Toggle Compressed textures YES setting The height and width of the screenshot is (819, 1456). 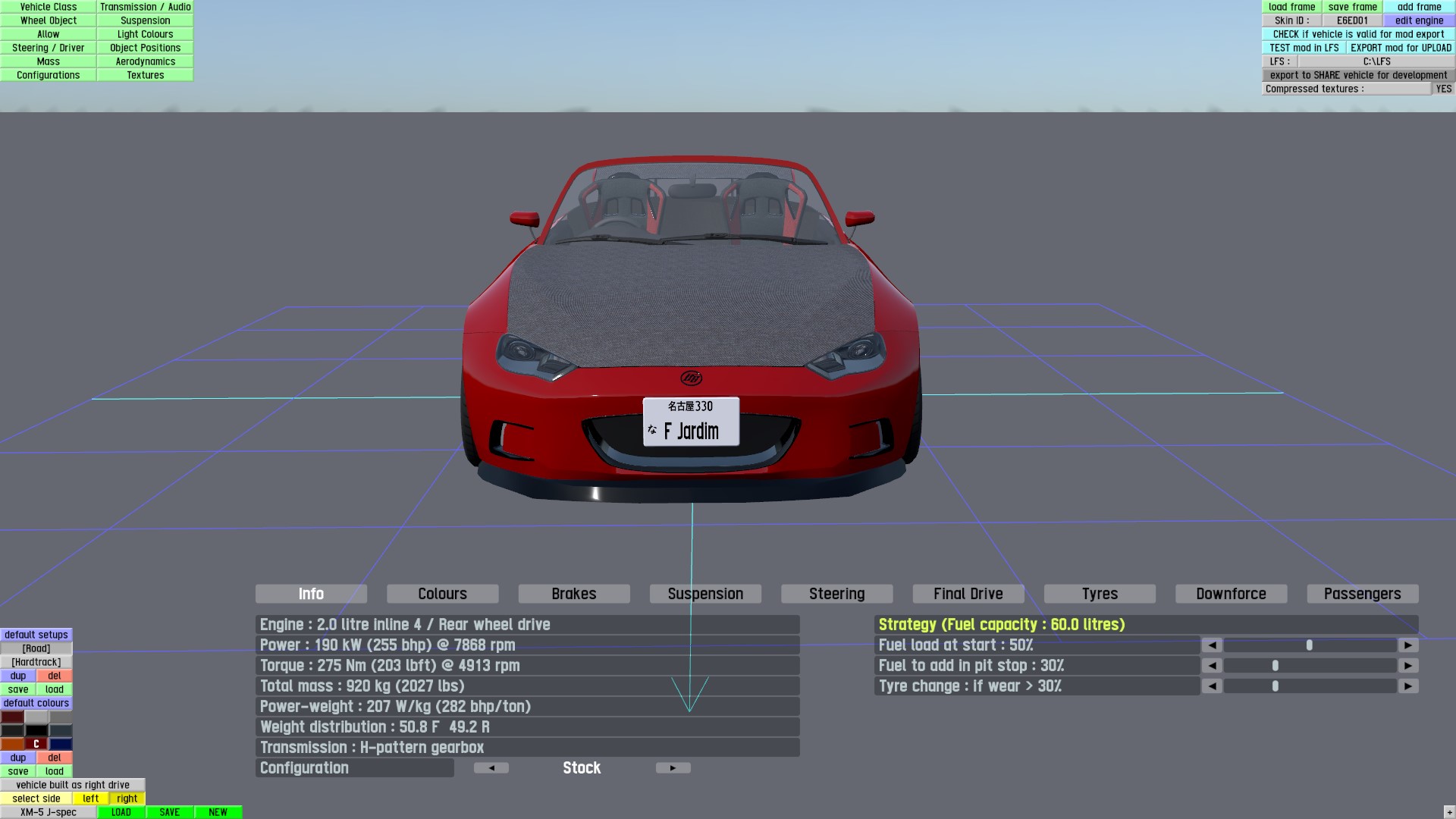click(x=1443, y=89)
